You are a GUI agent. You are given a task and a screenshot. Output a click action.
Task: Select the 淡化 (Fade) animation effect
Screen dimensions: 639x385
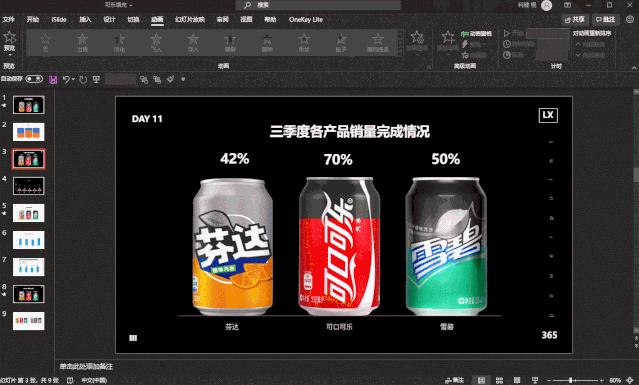point(119,42)
